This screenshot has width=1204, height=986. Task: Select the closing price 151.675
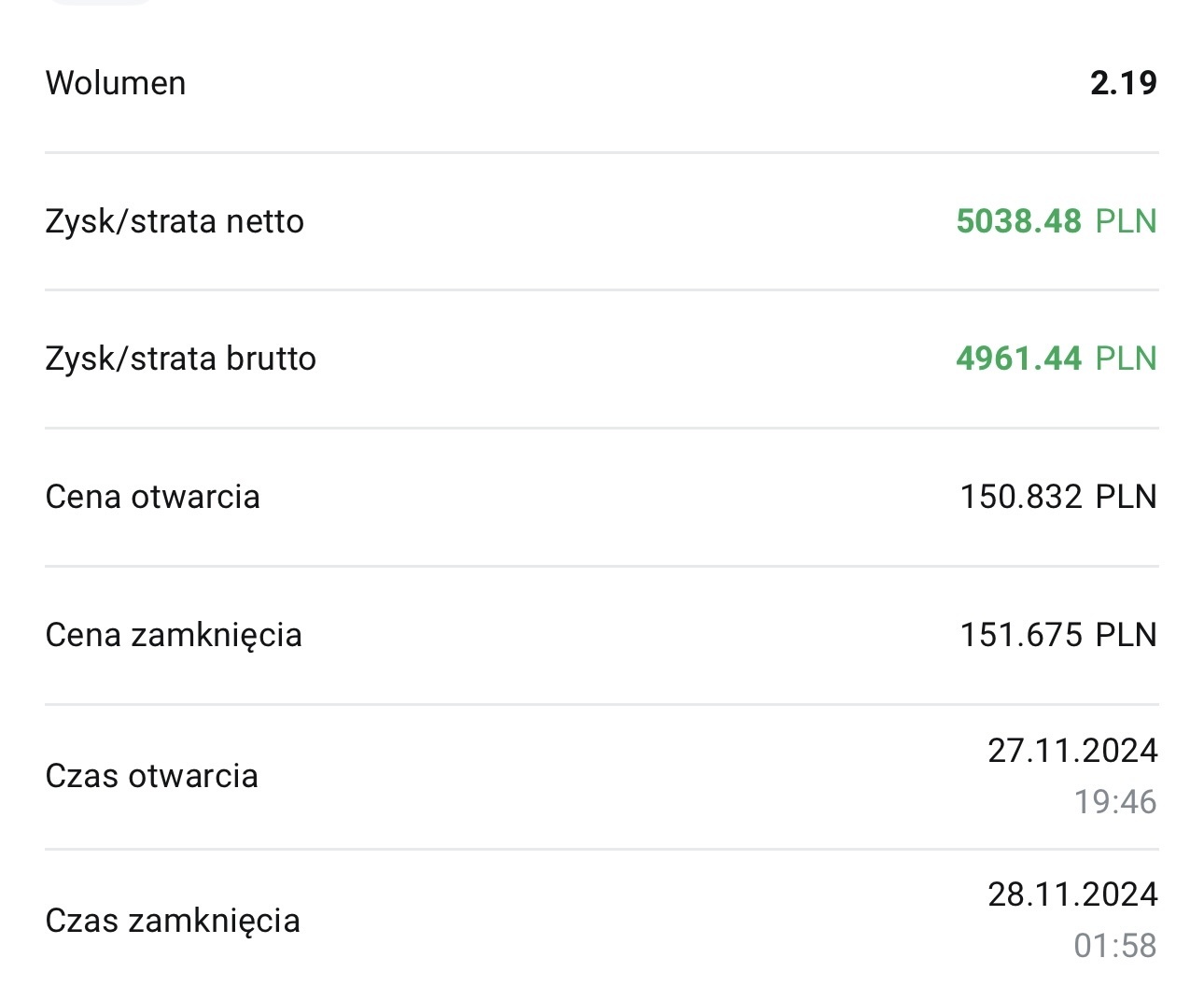coord(1021,635)
